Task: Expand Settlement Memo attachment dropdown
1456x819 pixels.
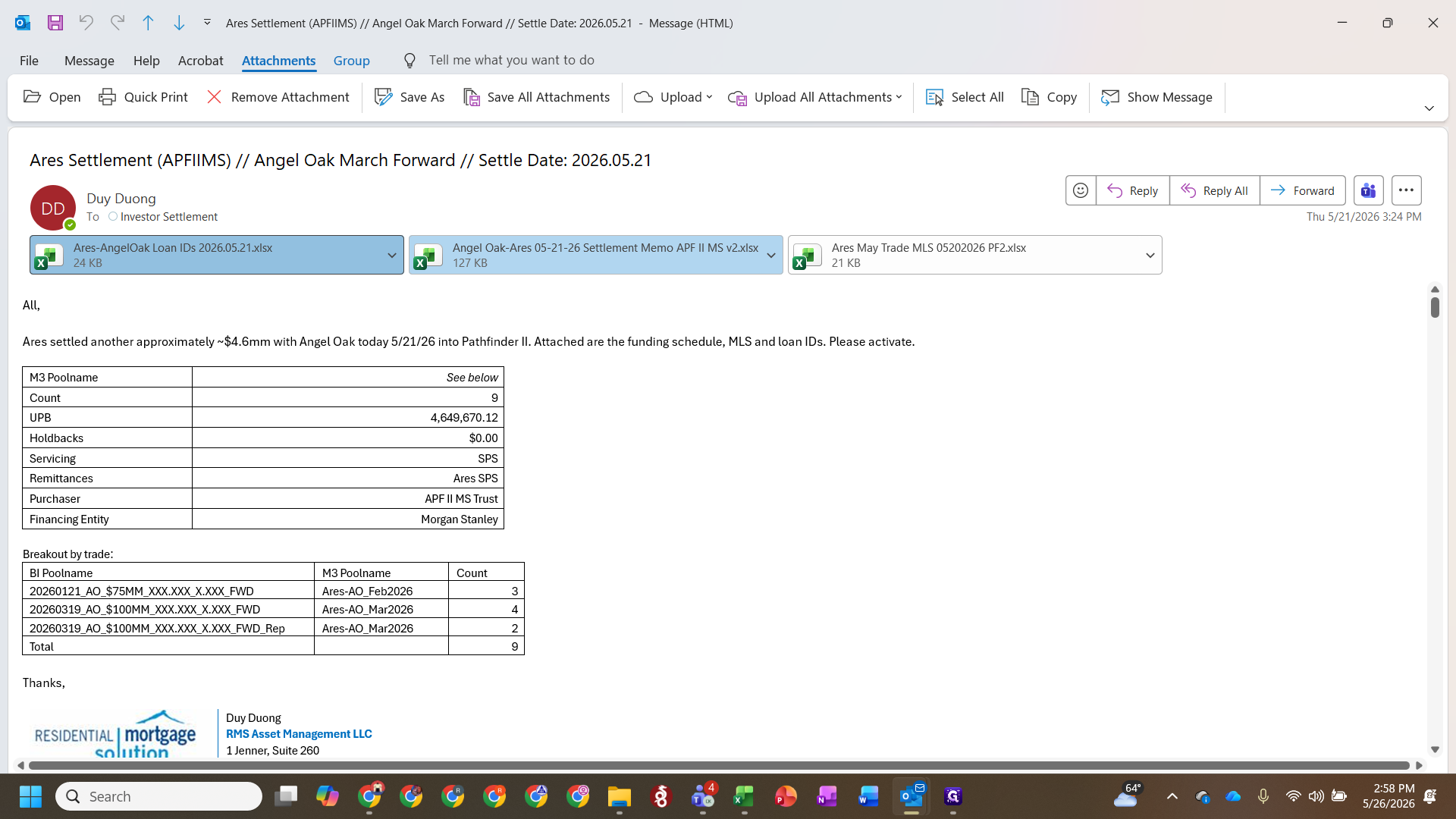Action: click(771, 255)
